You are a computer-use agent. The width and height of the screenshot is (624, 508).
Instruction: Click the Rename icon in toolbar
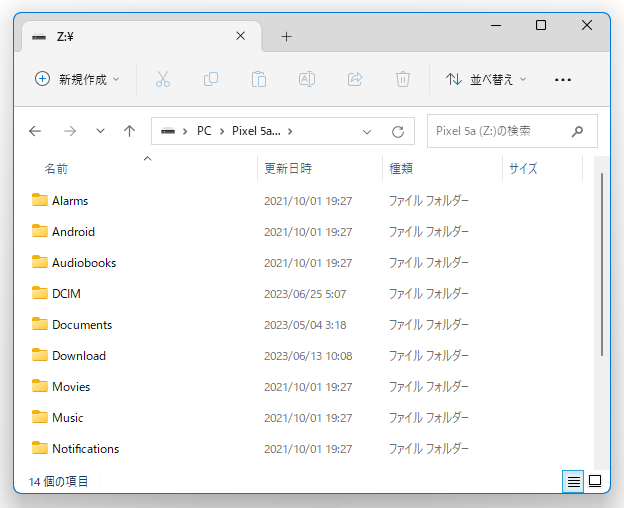coord(307,79)
